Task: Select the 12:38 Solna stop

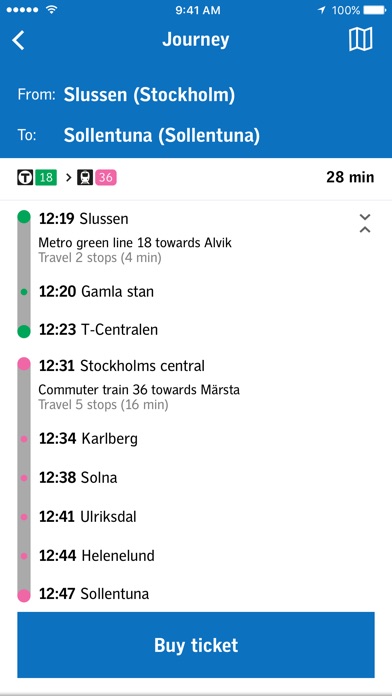Action: point(78,478)
